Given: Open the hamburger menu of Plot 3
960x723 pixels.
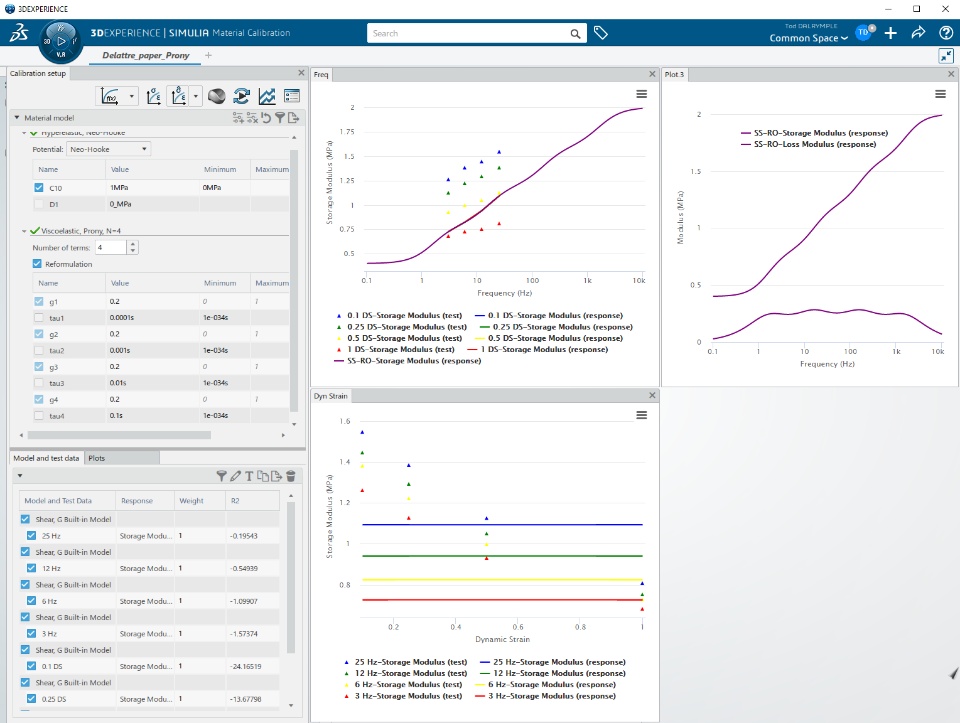Looking at the screenshot, I should [940, 94].
